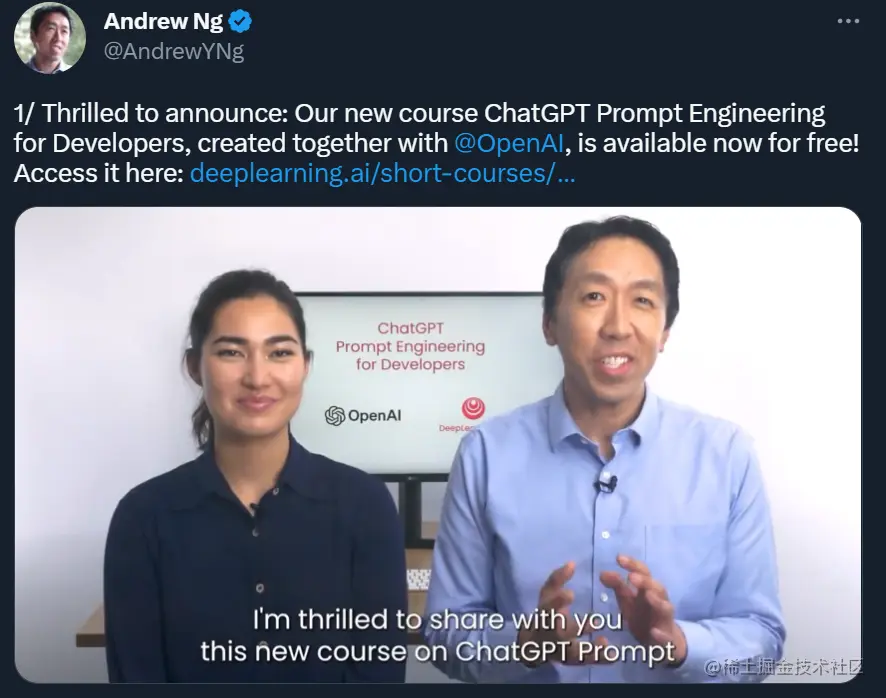Open the three-dot more options menu
This screenshot has height=698, width=886.
tap(848, 21)
